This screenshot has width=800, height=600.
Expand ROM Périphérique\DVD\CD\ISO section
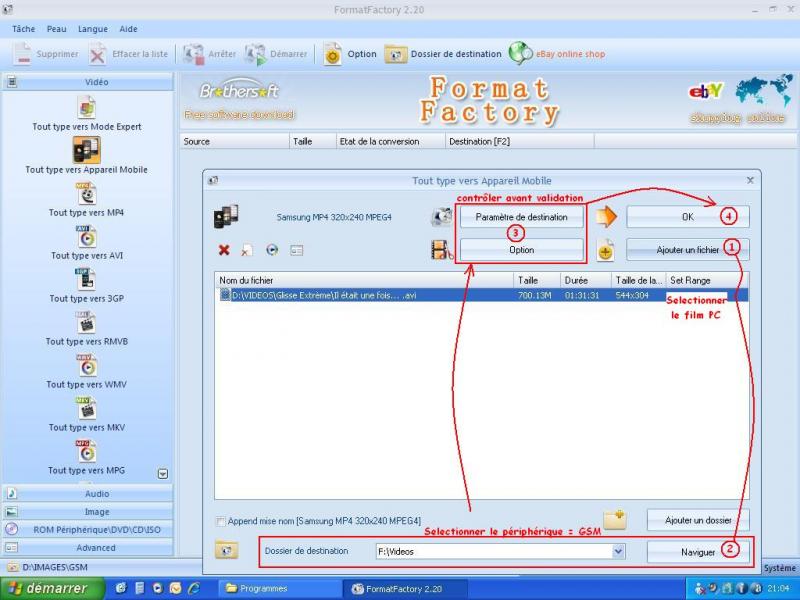point(88,530)
